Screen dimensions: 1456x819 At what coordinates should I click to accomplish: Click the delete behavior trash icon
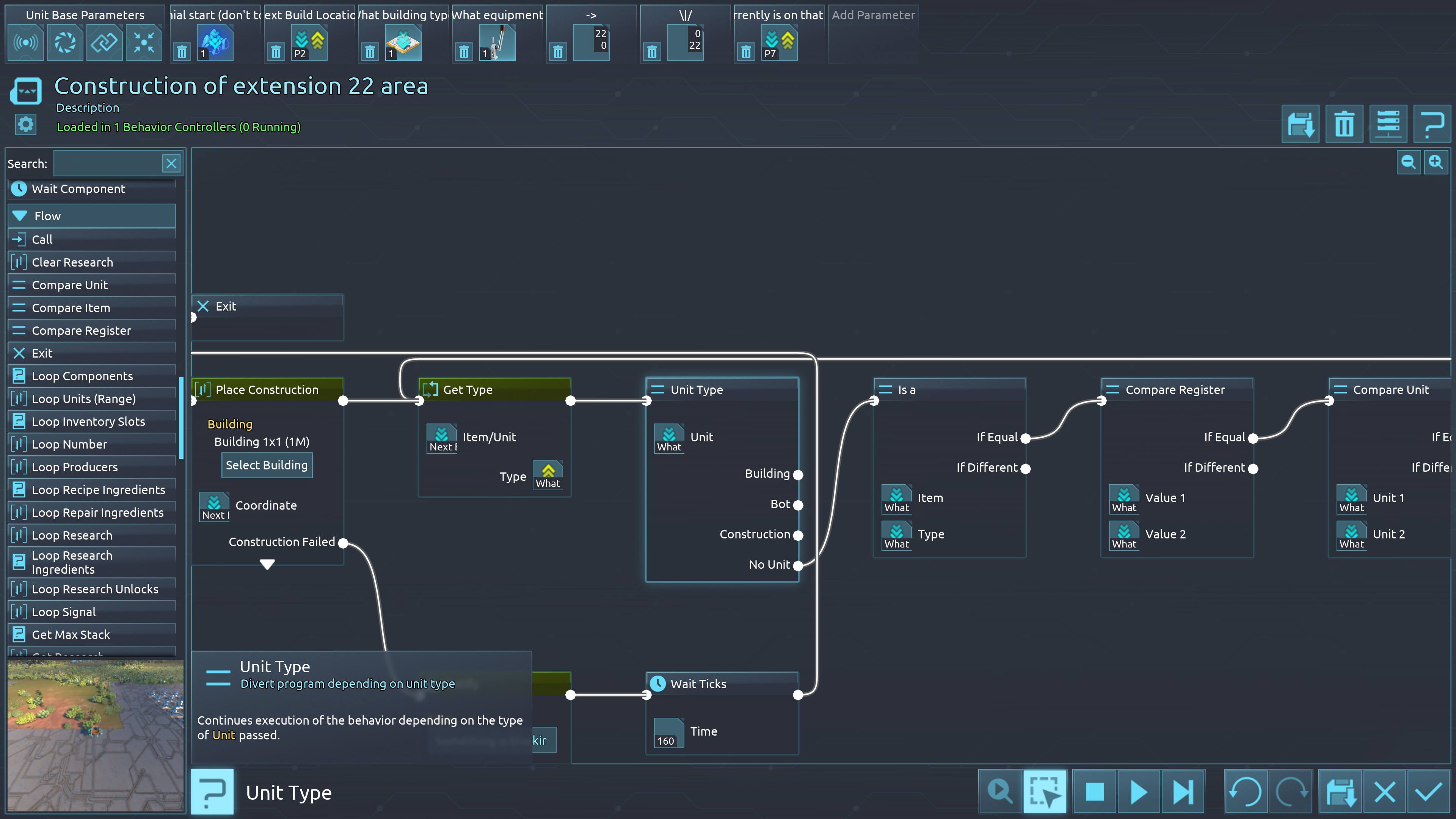tap(1344, 124)
